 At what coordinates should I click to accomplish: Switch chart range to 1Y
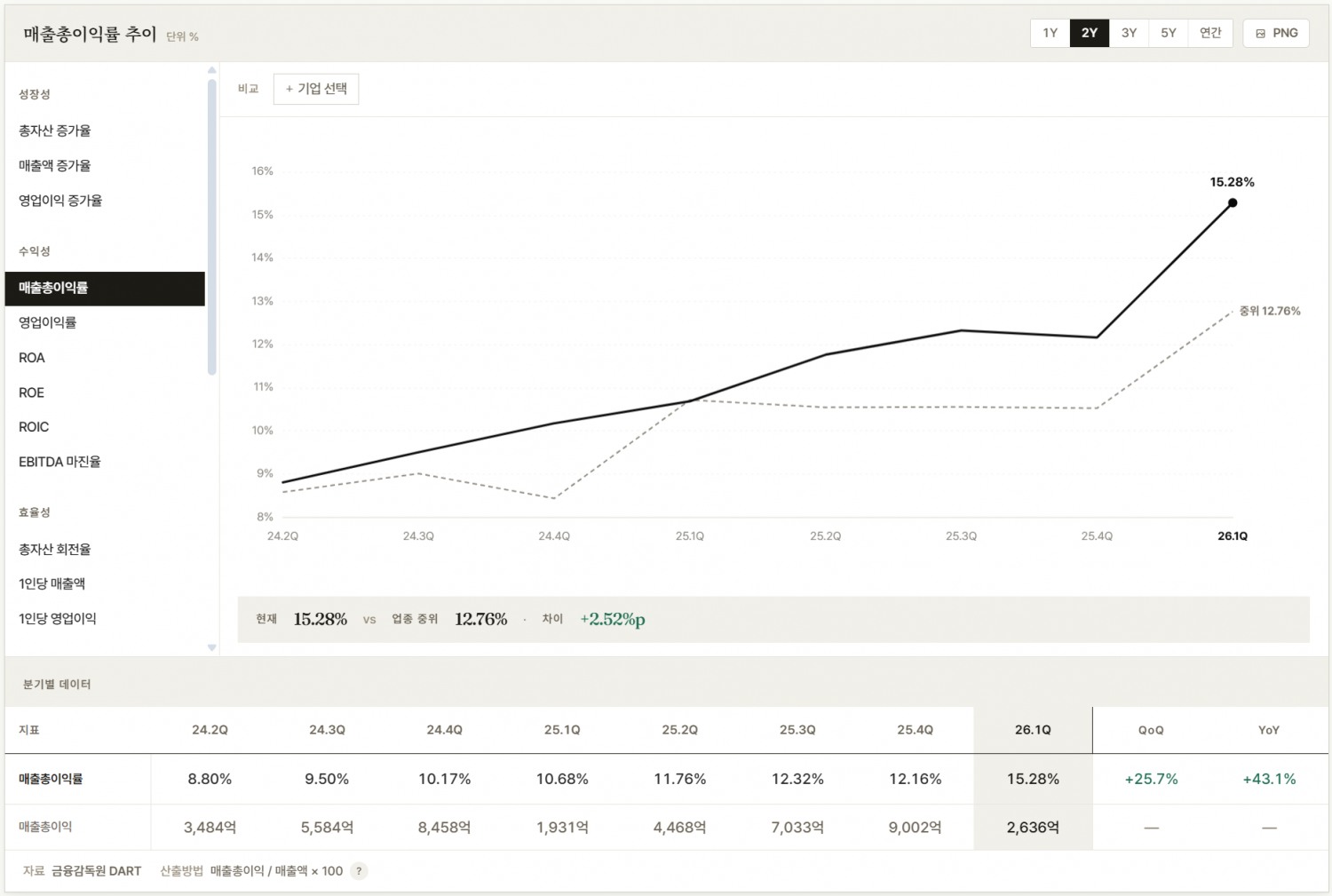click(x=1051, y=33)
